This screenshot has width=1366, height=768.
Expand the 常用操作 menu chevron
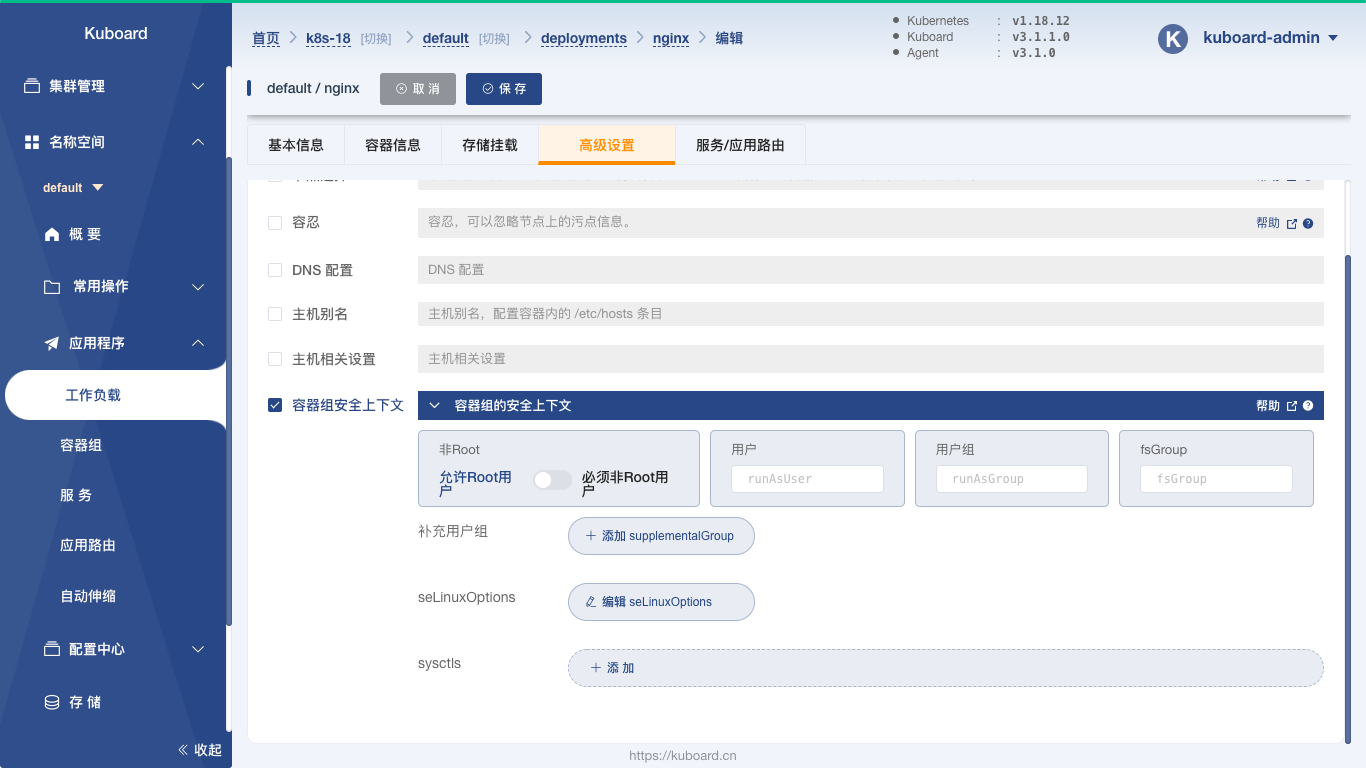(198, 287)
